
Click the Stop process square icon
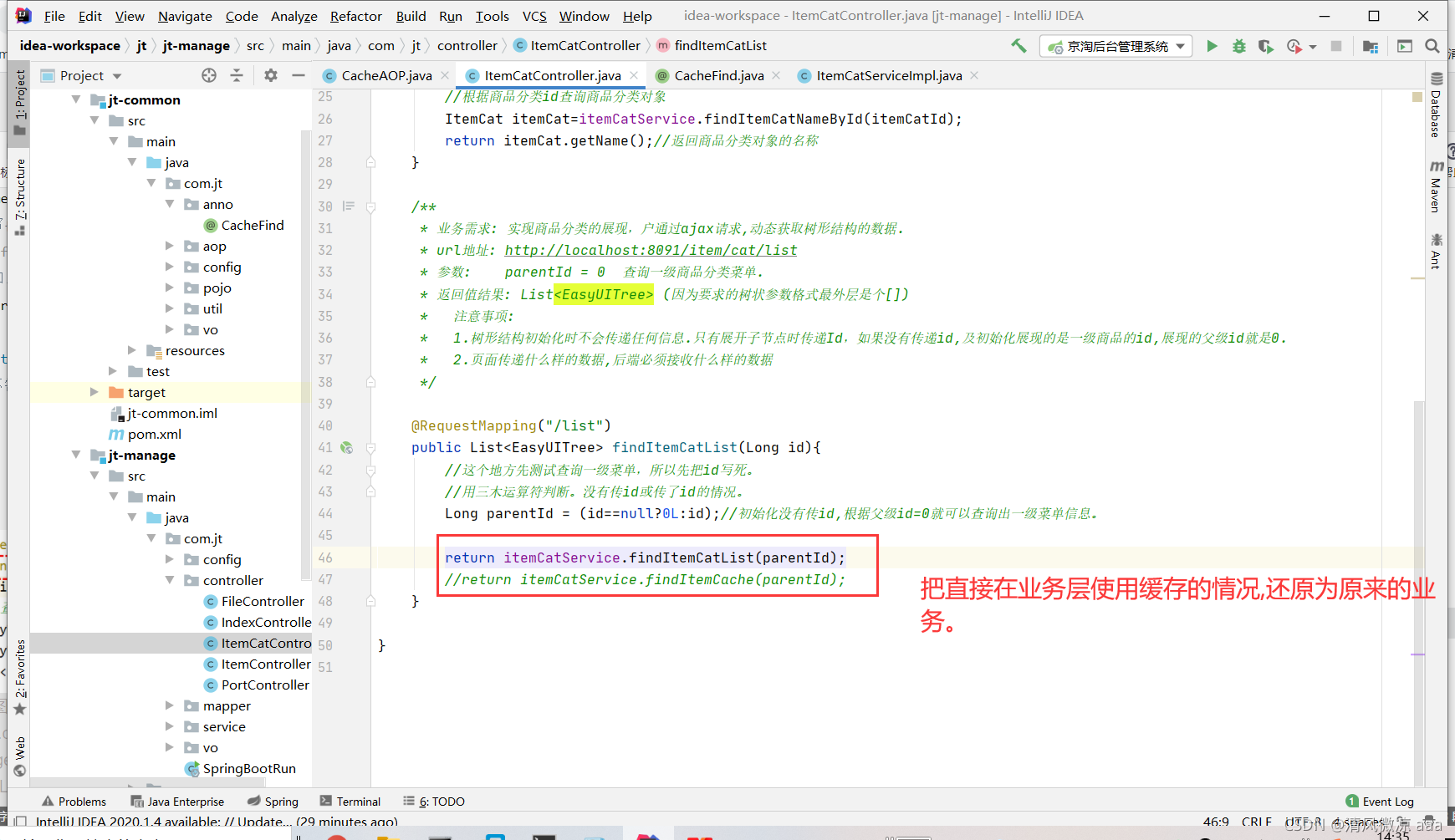1336,46
